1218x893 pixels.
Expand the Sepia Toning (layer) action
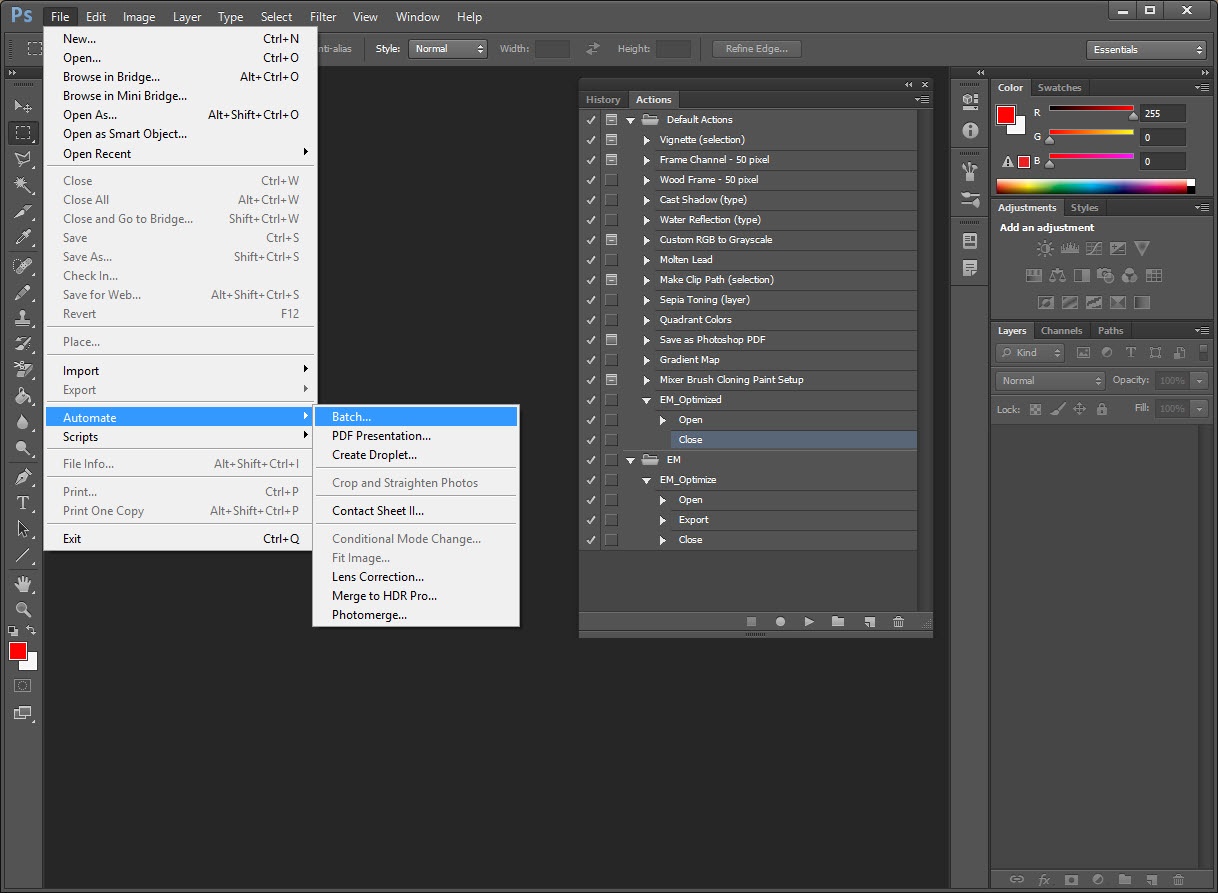pos(647,300)
